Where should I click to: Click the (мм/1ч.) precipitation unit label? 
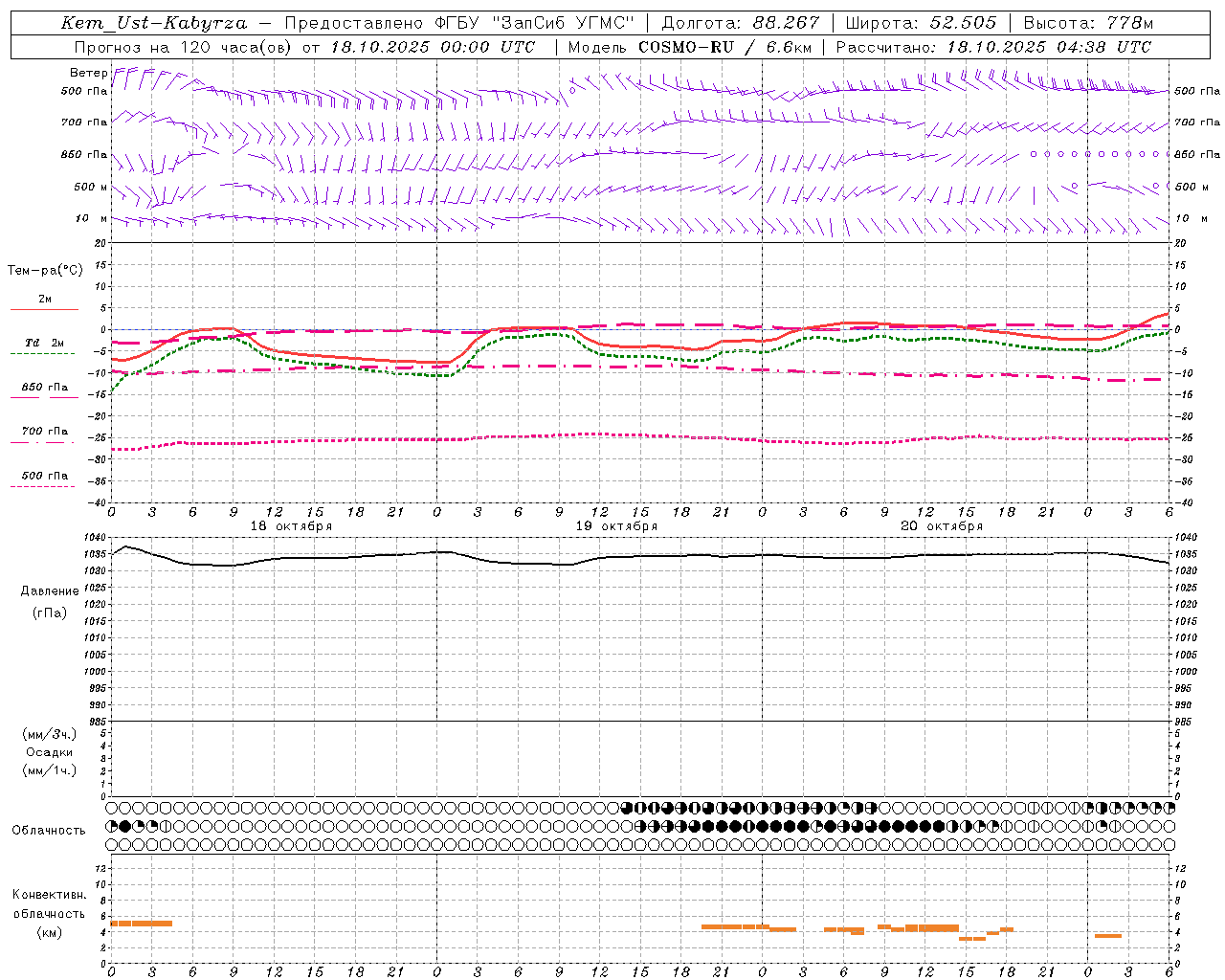[x=50, y=770]
